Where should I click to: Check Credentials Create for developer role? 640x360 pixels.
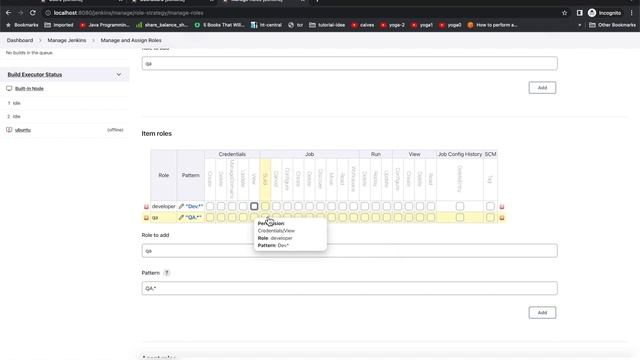210,207
